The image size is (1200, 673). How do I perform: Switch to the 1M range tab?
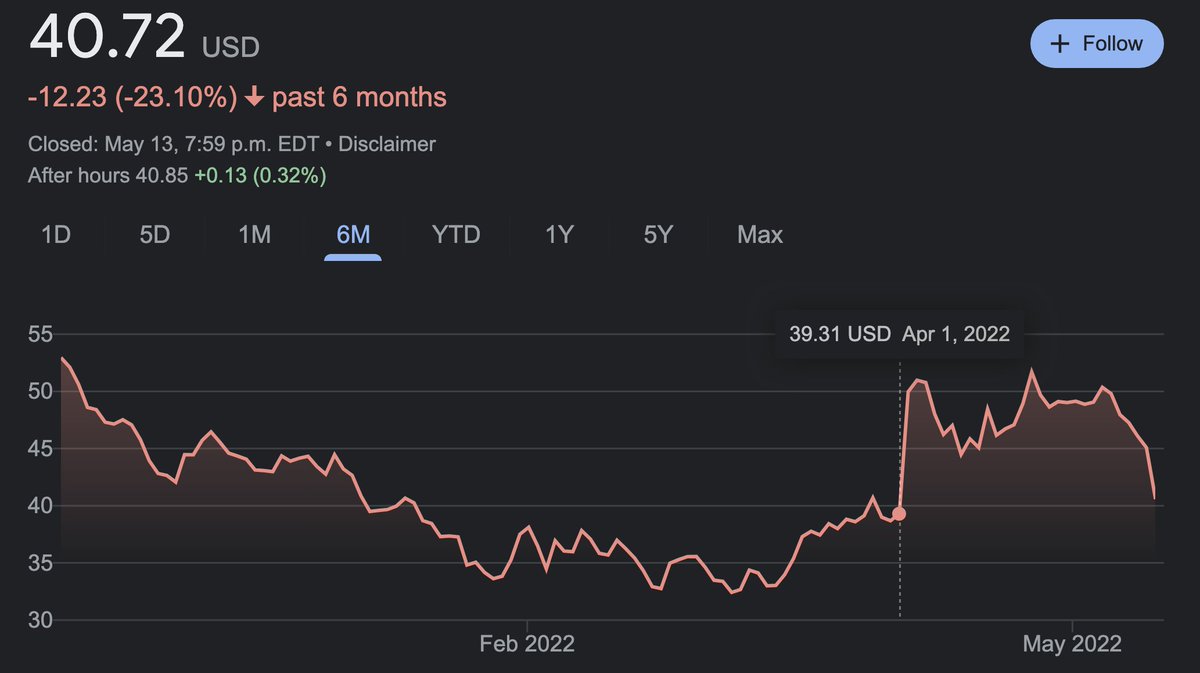tap(254, 235)
